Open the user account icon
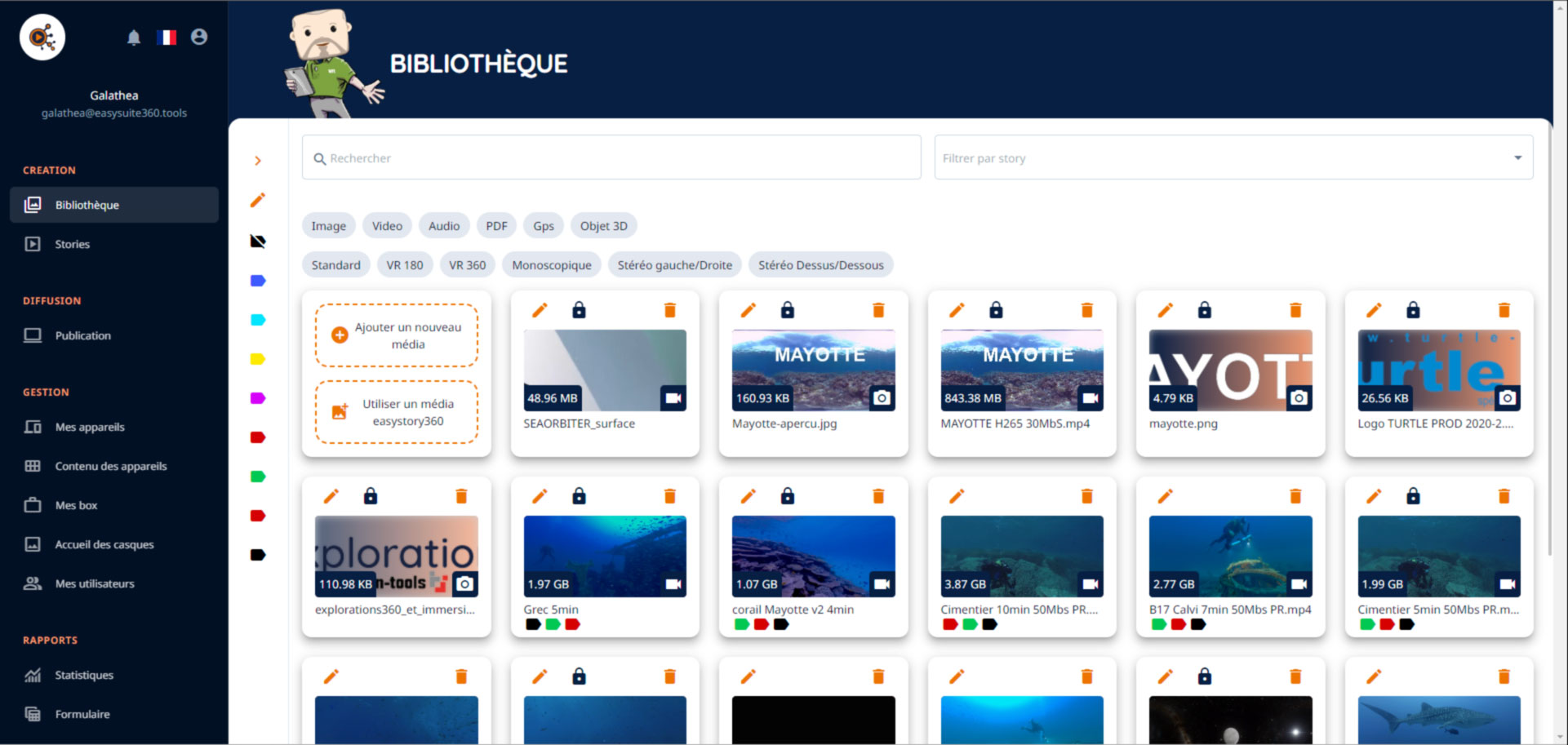 (199, 37)
